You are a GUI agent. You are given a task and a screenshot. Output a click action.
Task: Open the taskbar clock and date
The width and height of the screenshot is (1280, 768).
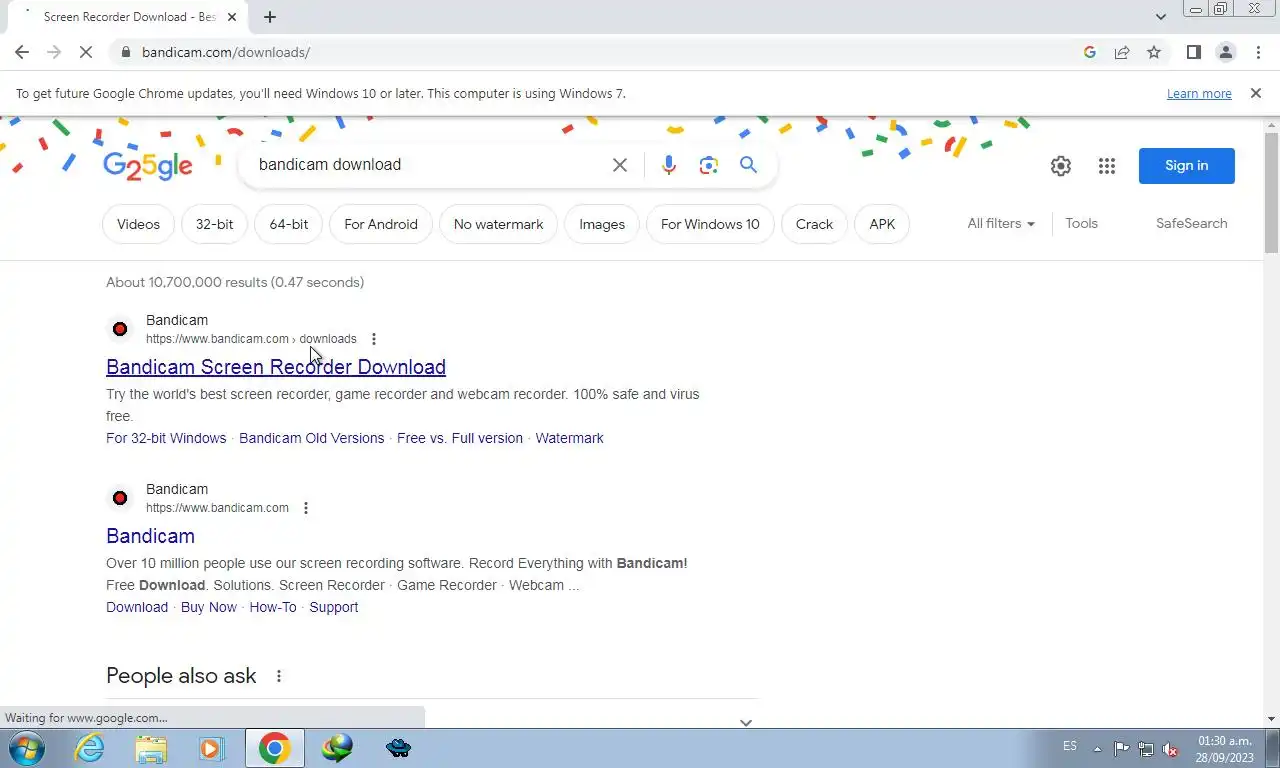point(1224,749)
